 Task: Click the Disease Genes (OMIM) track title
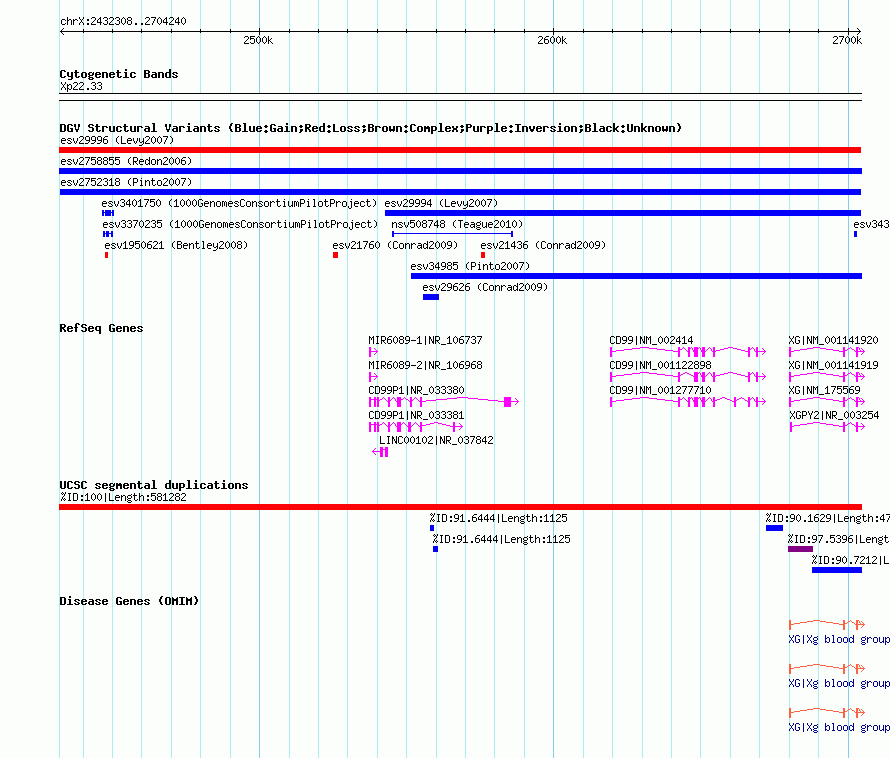click(x=129, y=601)
